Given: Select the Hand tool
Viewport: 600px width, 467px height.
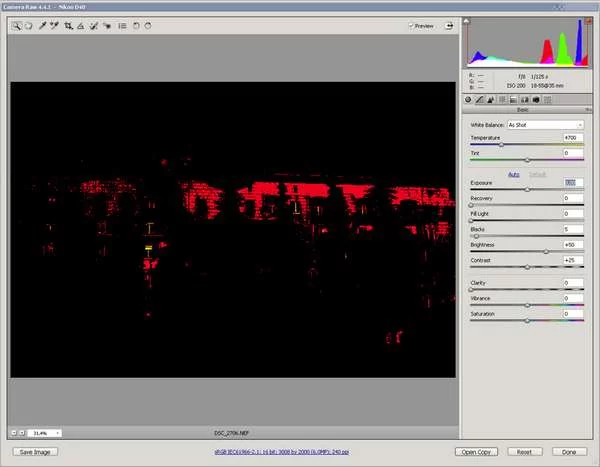Looking at the screenshot, I should click(x=28, y=26).
